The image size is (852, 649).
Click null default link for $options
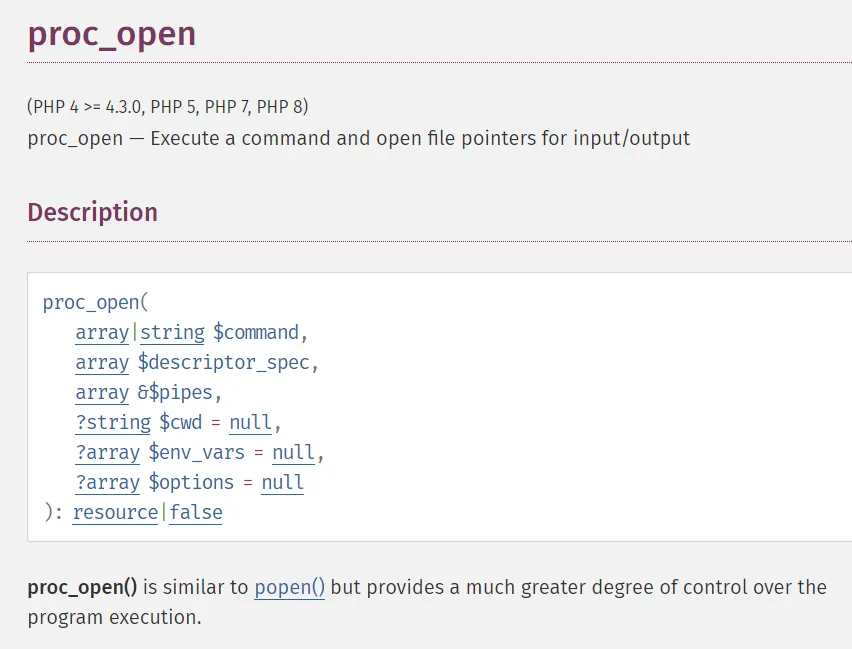tap(283, 482)
